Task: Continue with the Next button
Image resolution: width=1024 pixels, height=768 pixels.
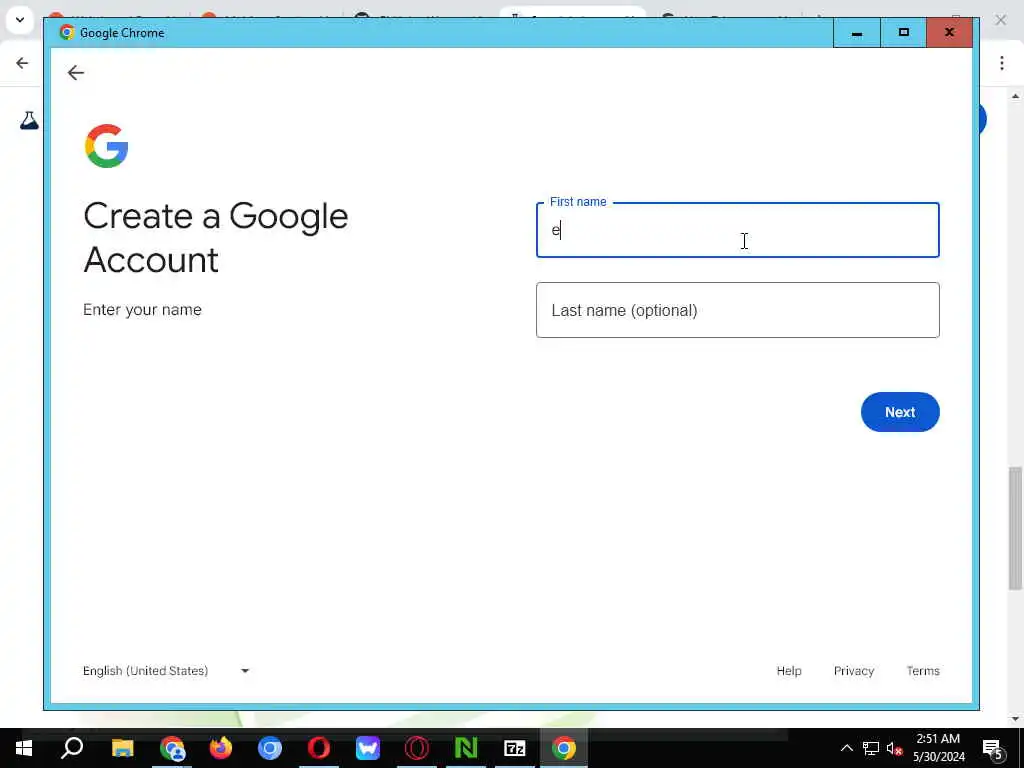Action: pyautogui.click(x=900, y=412)
